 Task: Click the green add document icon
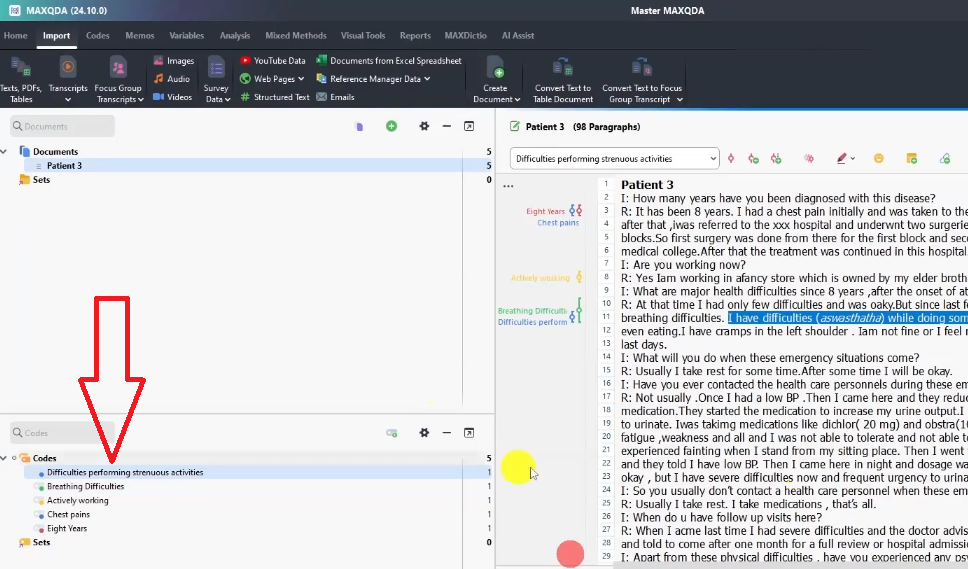[x=391, y=126]
